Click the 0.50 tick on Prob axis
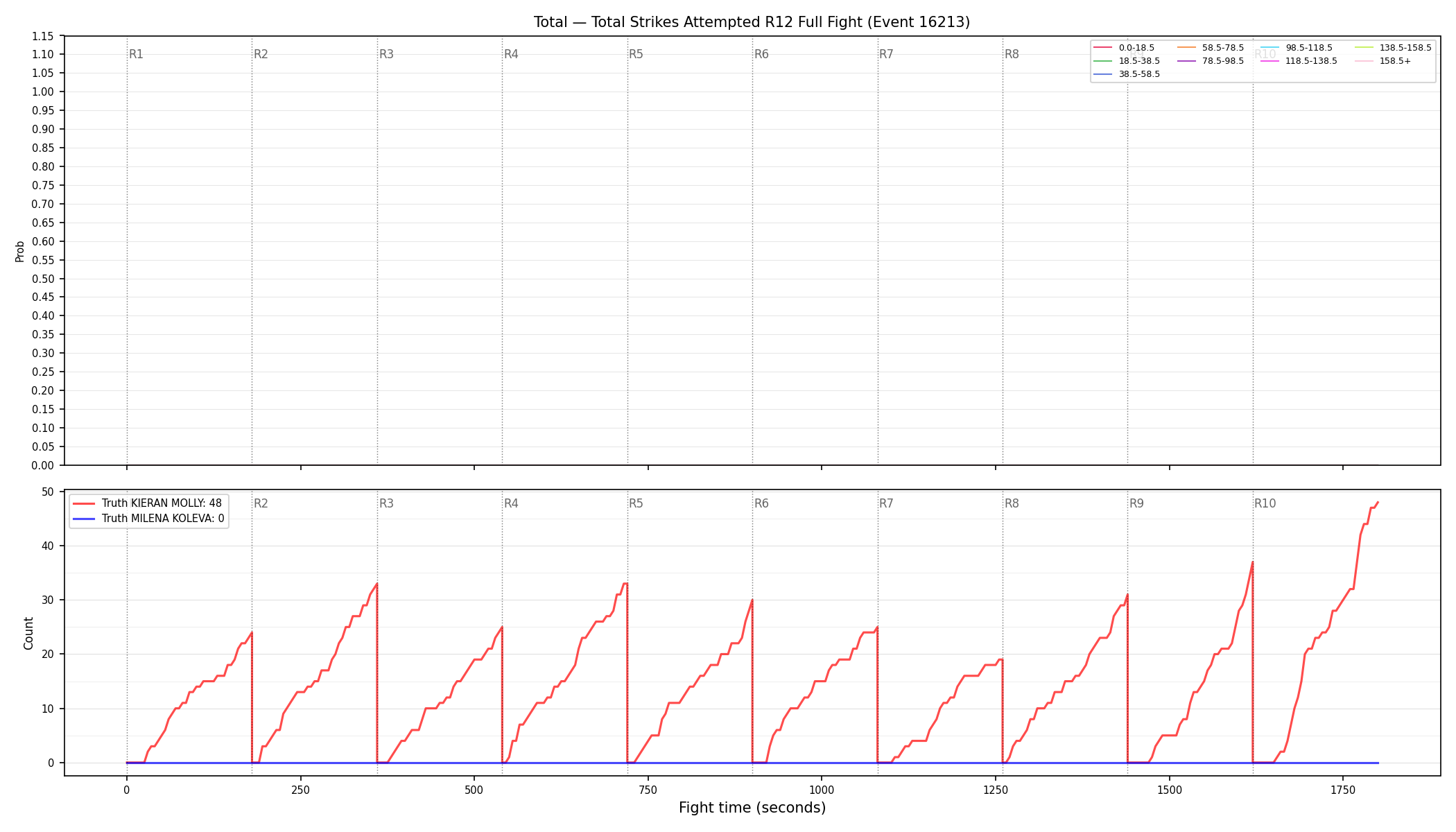 click(42, 279)
